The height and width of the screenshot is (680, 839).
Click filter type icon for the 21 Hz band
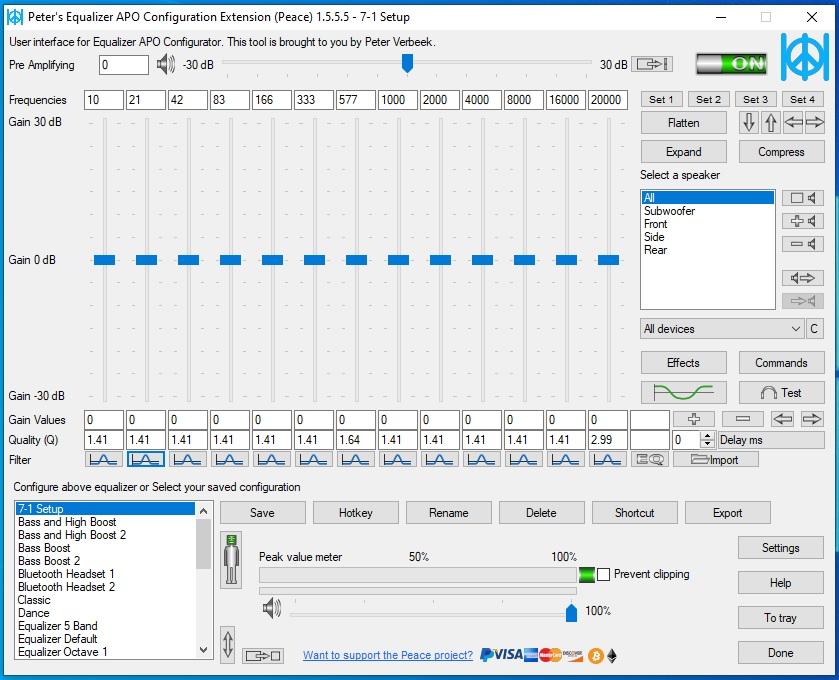146,459
